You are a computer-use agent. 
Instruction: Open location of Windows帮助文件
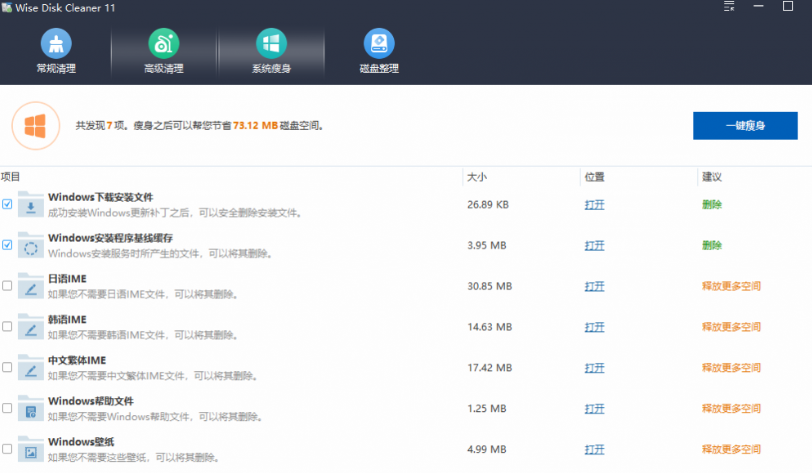[594, 409]
